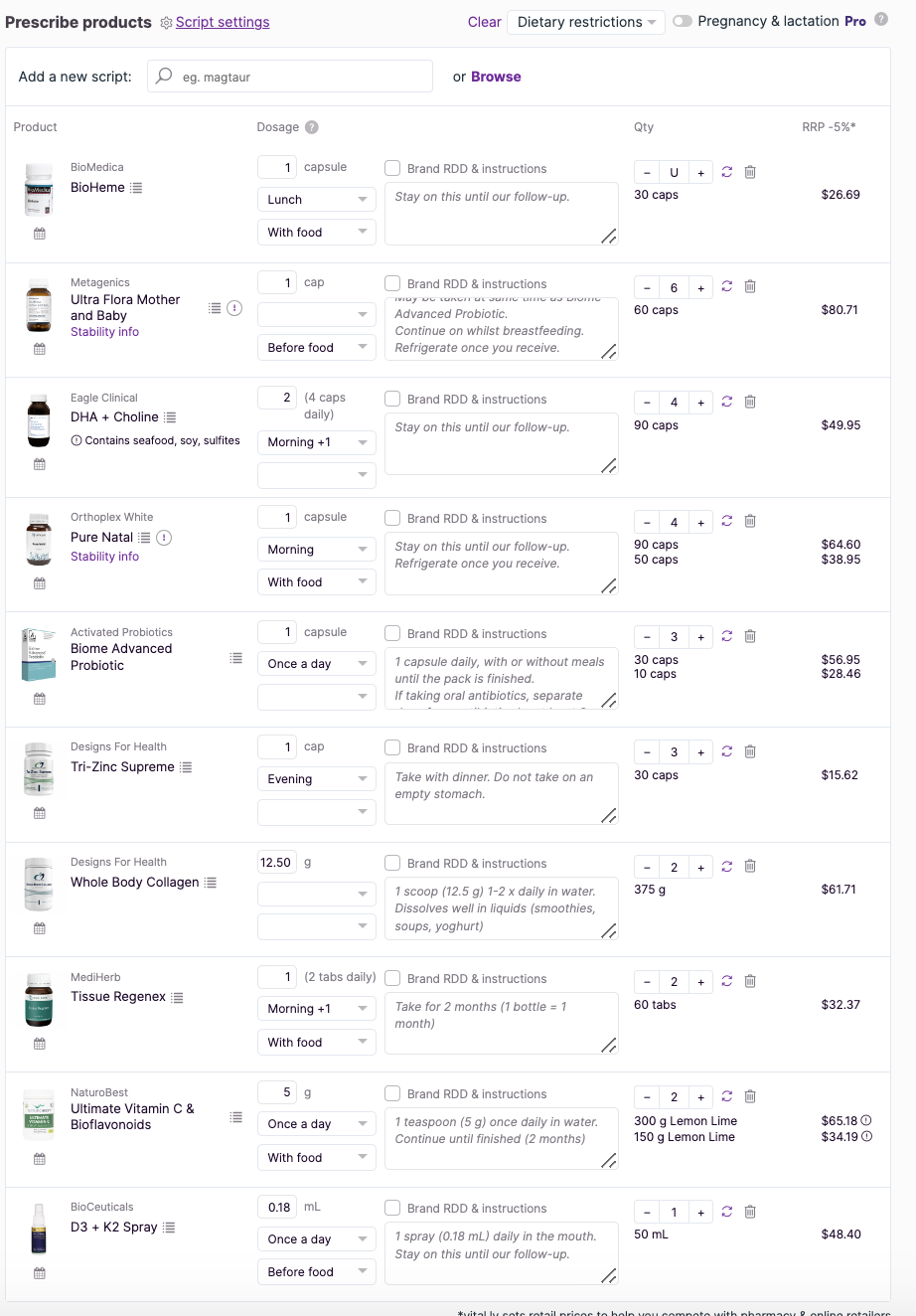
Task: Open calendar icon under DHA + Choline
Action: [40, 464]
